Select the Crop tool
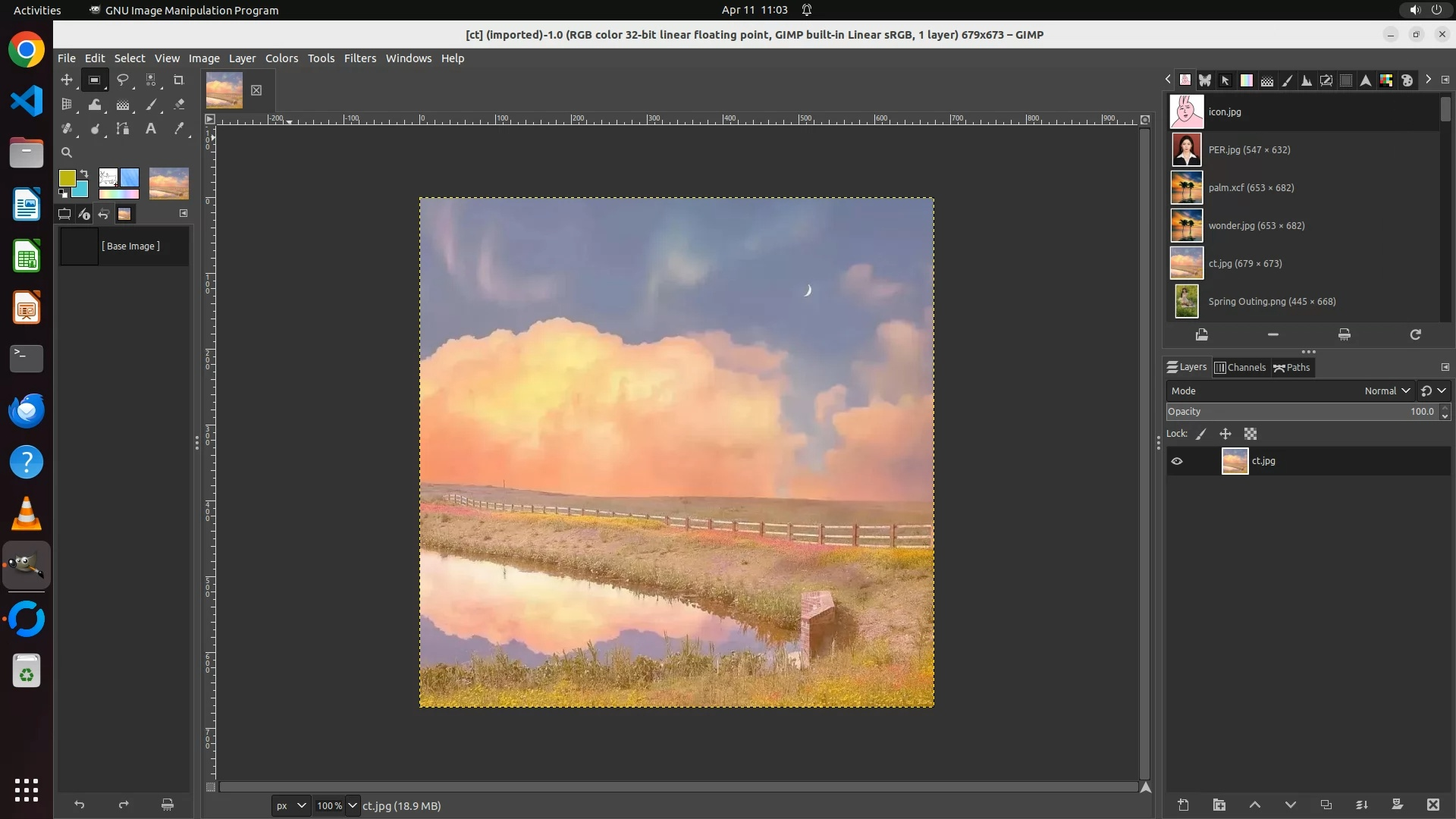 (x=179, y=80)
